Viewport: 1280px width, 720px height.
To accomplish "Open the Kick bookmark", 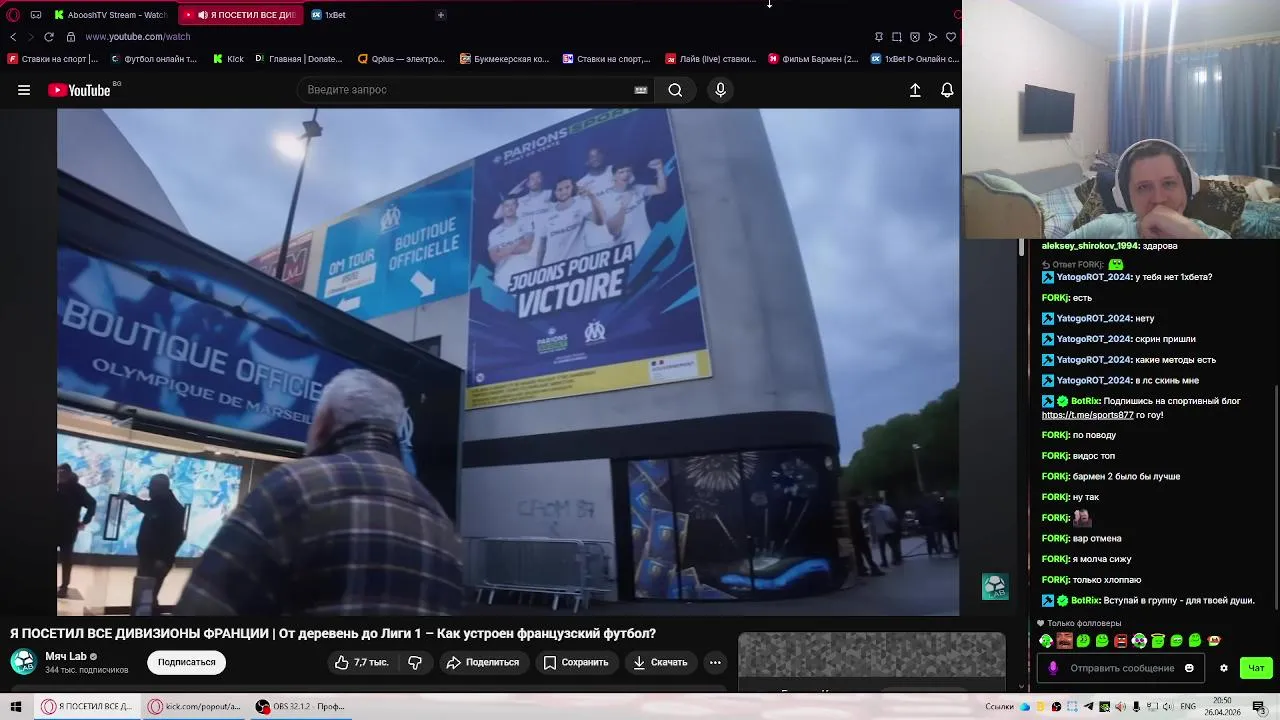I will (x=229, y=59).
